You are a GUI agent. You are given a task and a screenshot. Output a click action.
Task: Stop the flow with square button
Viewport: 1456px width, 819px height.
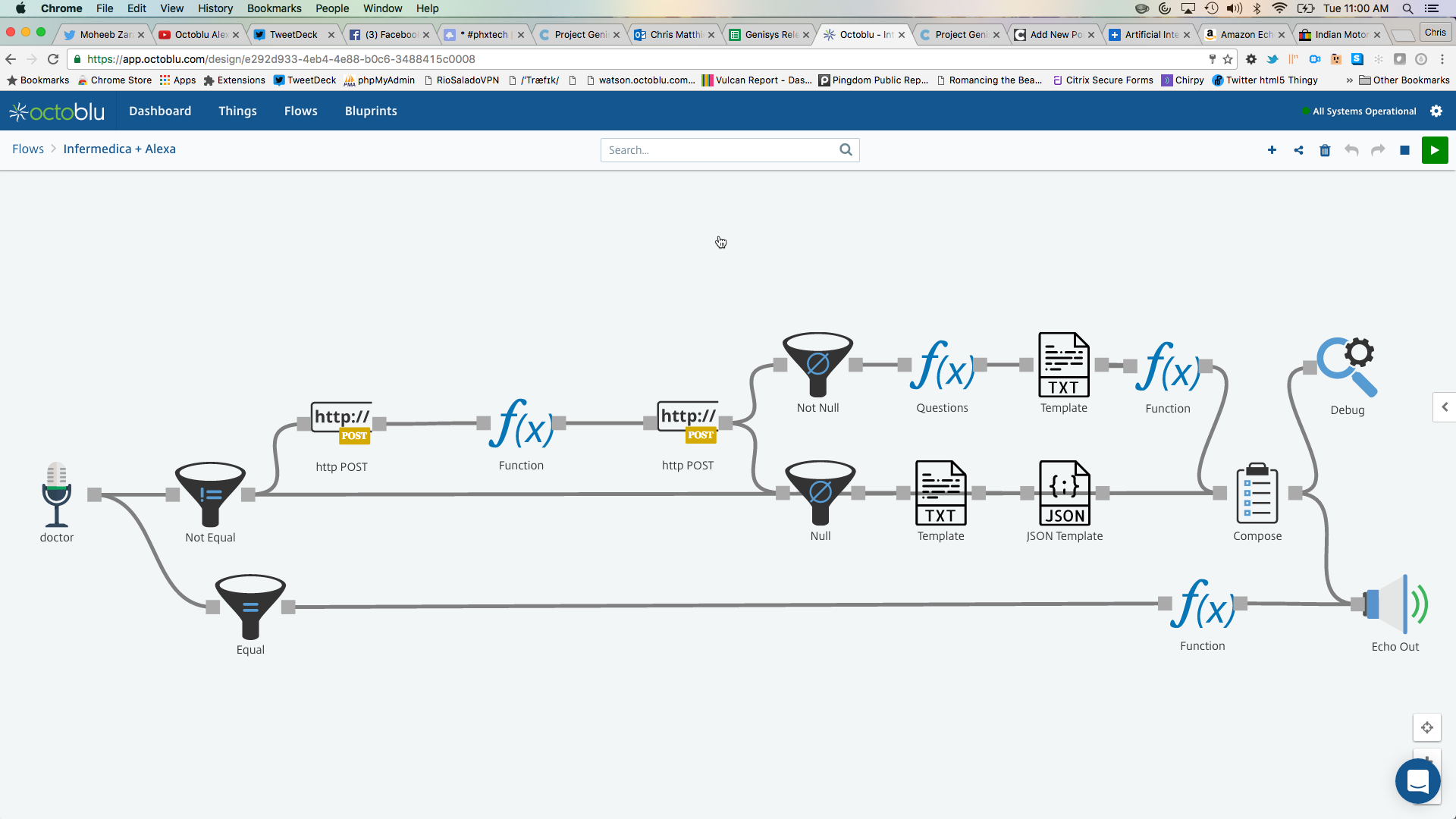click(1404, 150)
